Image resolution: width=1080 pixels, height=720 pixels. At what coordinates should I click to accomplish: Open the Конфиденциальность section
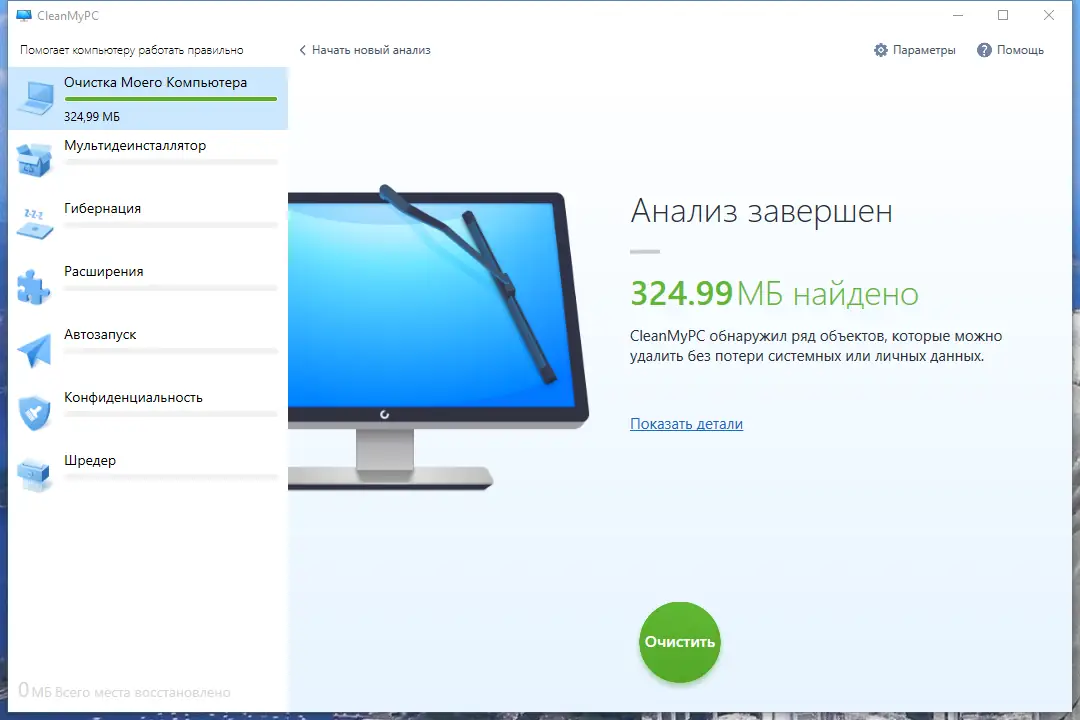click(x=148, y=413)
